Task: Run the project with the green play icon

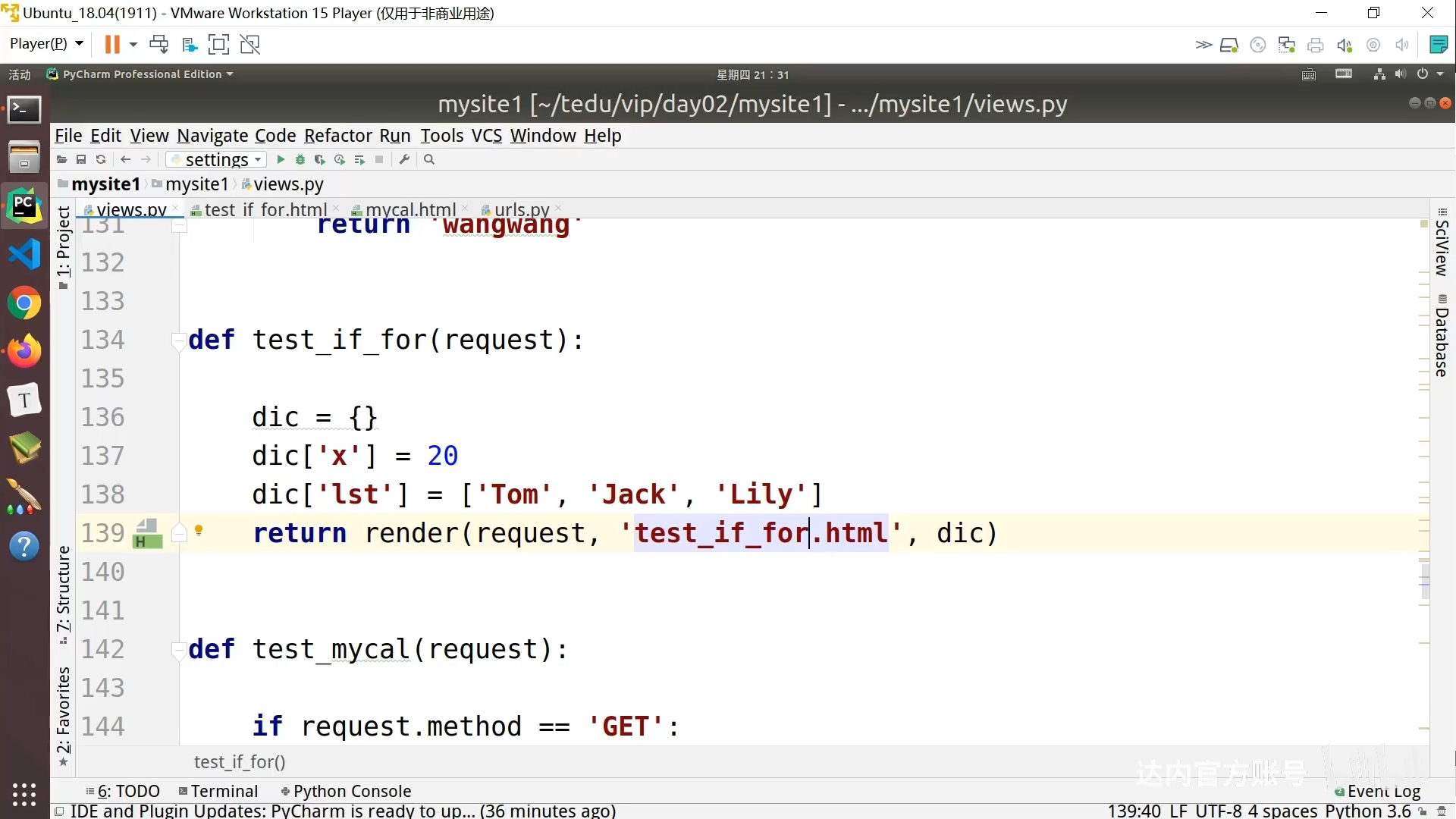Action: click(x=281, y=160)
